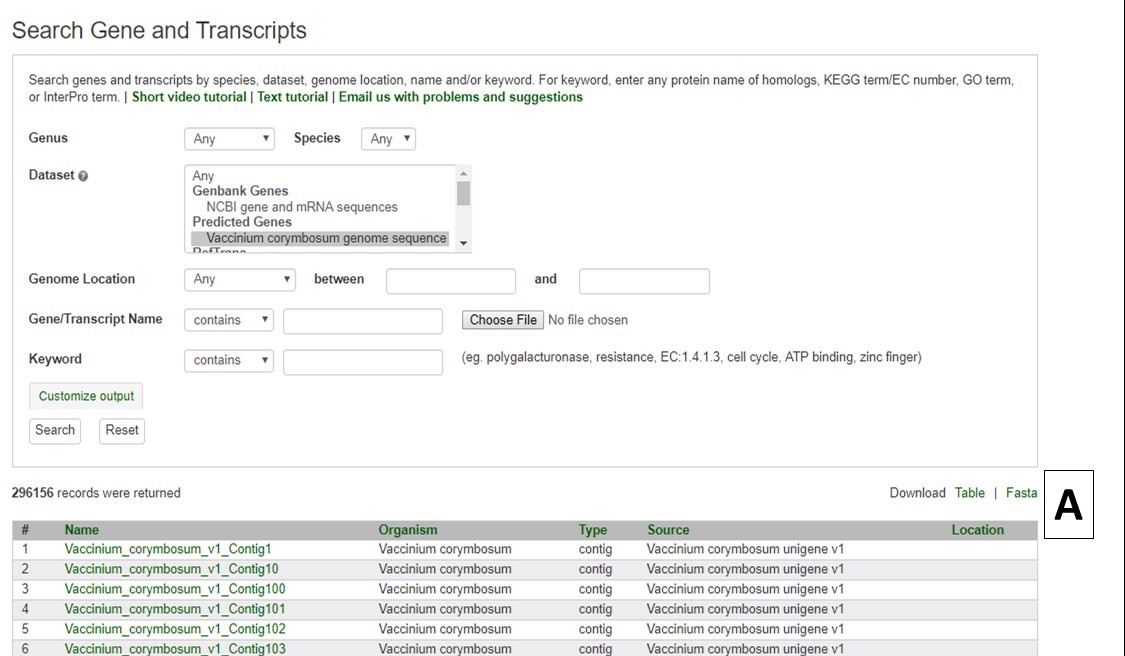Open the Short video tutorial link
Screen dimensions: 1125x656
coord(189,98)
